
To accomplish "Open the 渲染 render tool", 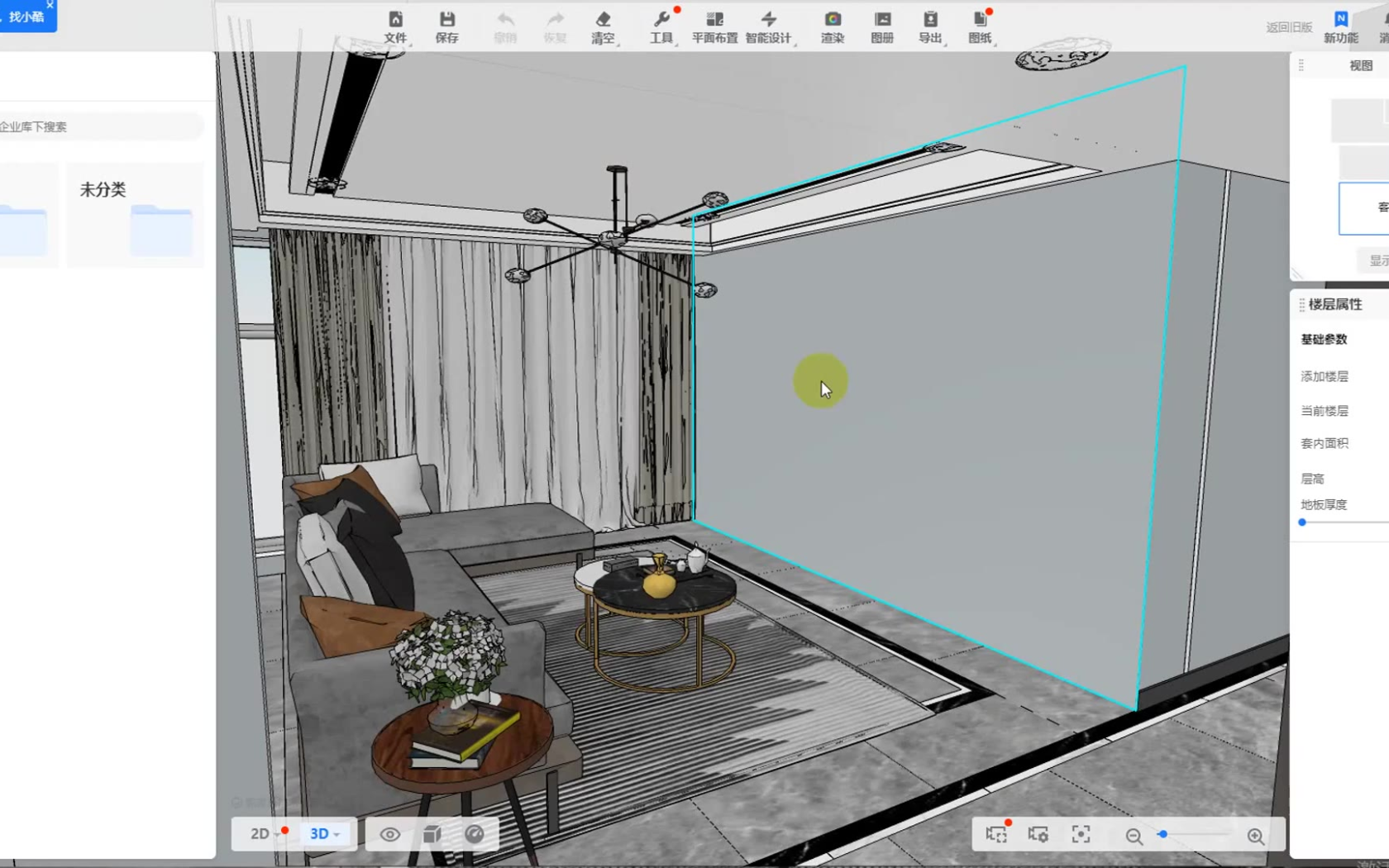I will click(832, 26).
